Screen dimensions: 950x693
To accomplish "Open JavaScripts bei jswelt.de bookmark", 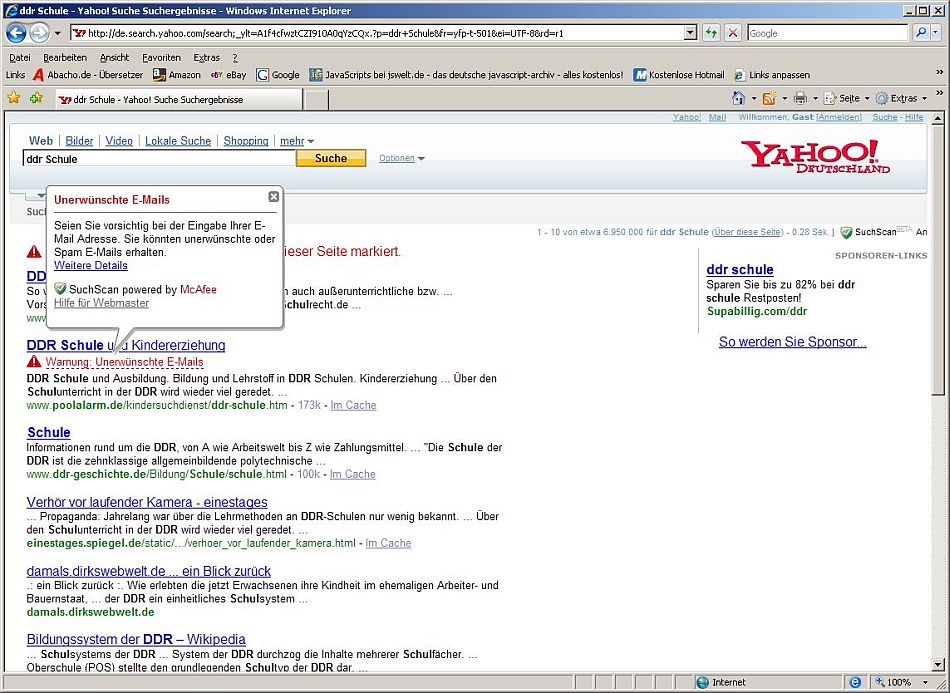I will click(x=467, y=75).
